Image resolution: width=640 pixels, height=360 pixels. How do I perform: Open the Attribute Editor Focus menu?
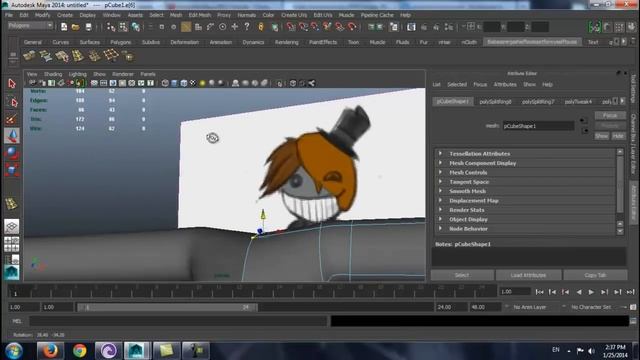[480, 84]
